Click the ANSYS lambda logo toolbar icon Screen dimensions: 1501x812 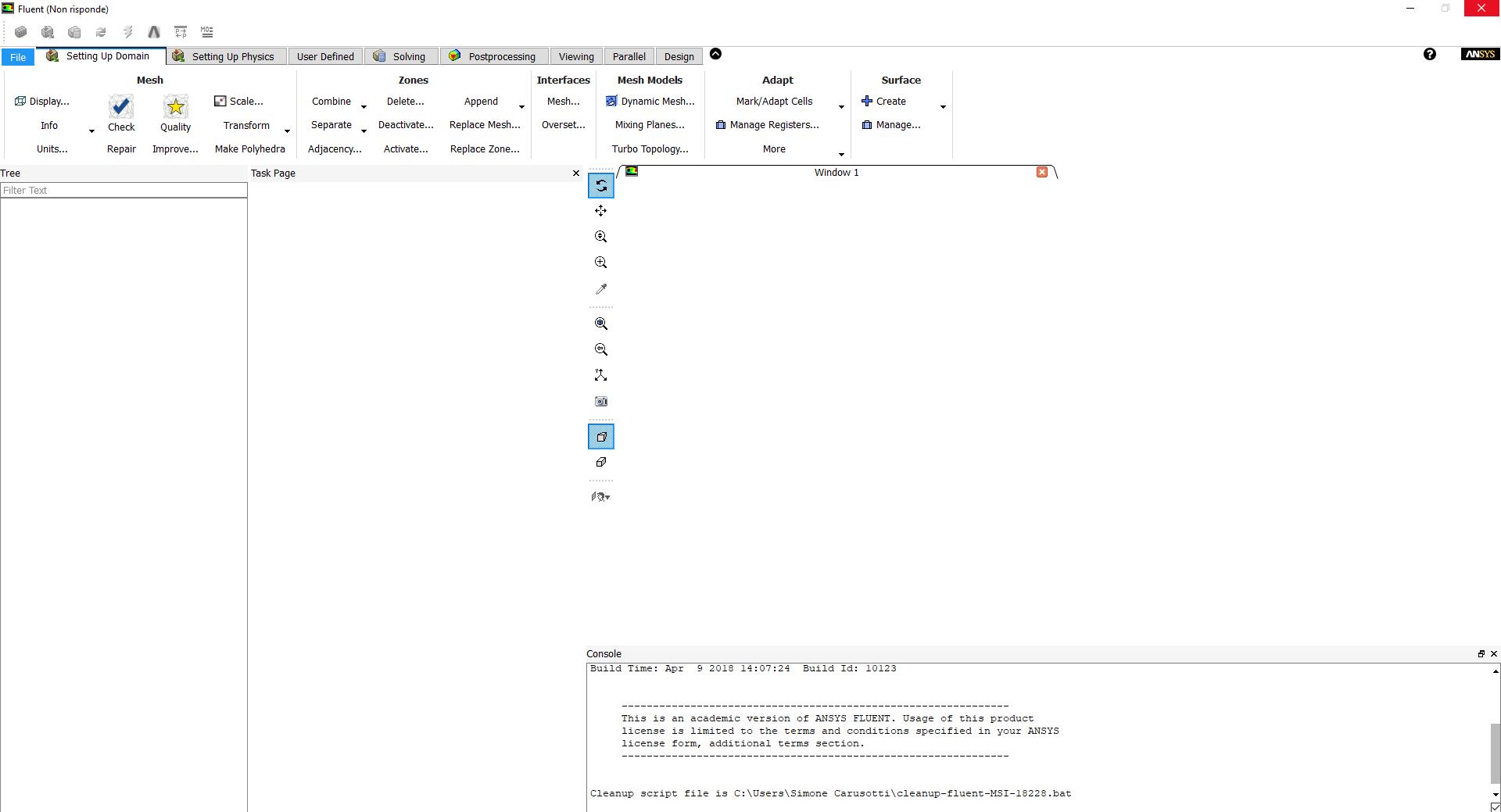pos(154,32)
